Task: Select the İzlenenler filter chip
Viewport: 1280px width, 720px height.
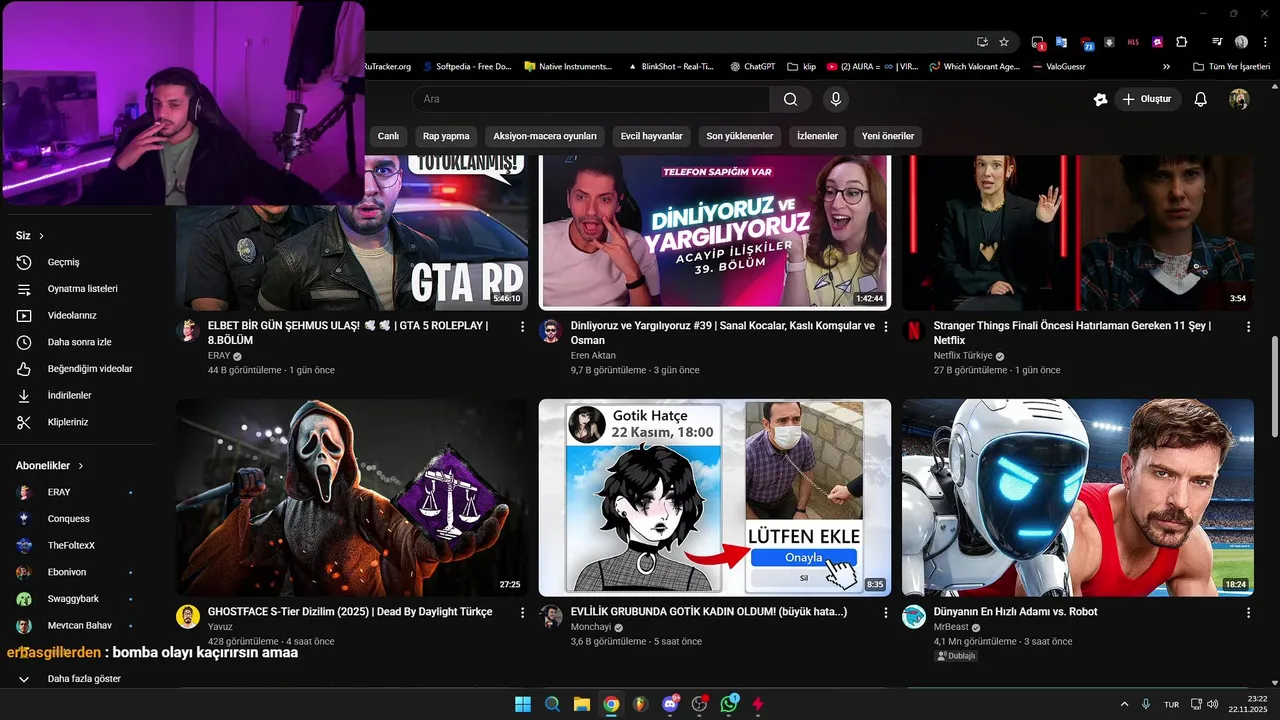Action: click(x=817, y=136)
